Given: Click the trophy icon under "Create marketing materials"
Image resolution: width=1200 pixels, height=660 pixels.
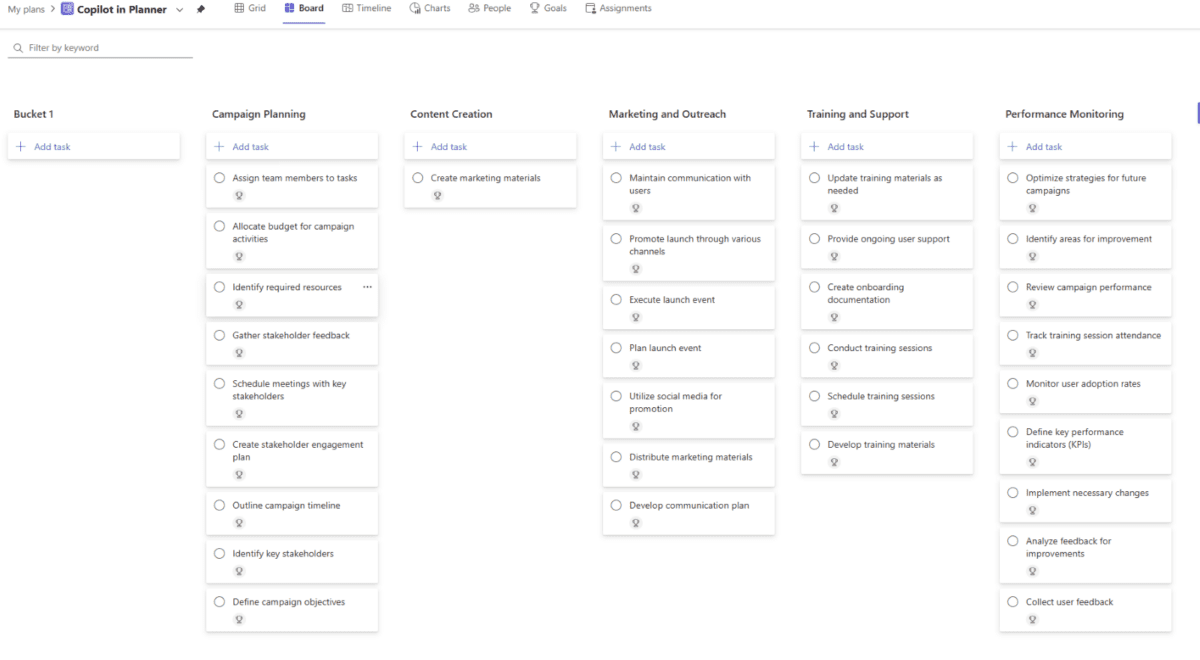Looking at the screenshot, I should (x=438, y=196).
